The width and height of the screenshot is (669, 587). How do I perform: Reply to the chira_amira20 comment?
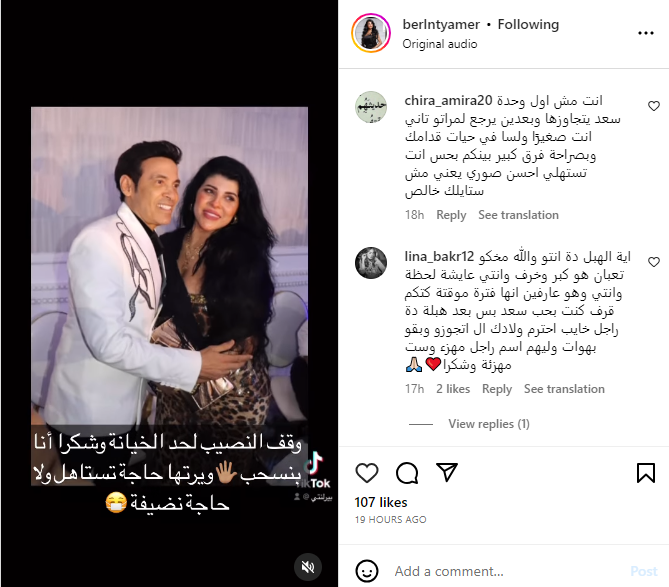[x=451, y=215]
